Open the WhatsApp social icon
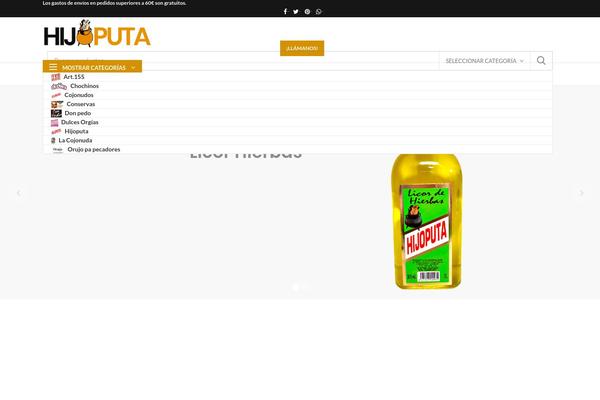This screenshot has height=400, width=600. coord(319,11)
